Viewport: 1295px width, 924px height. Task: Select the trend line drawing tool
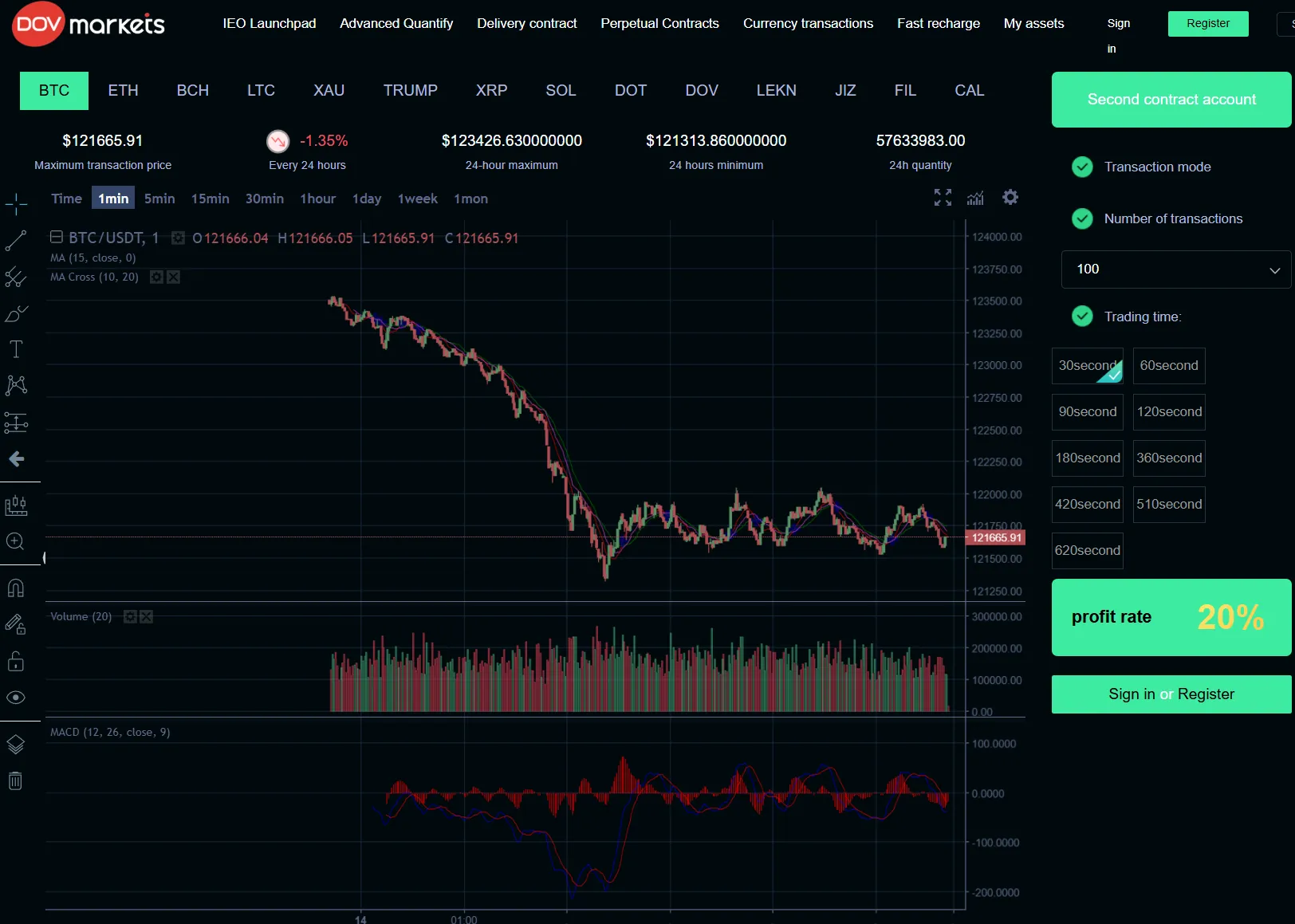(16, 240)
